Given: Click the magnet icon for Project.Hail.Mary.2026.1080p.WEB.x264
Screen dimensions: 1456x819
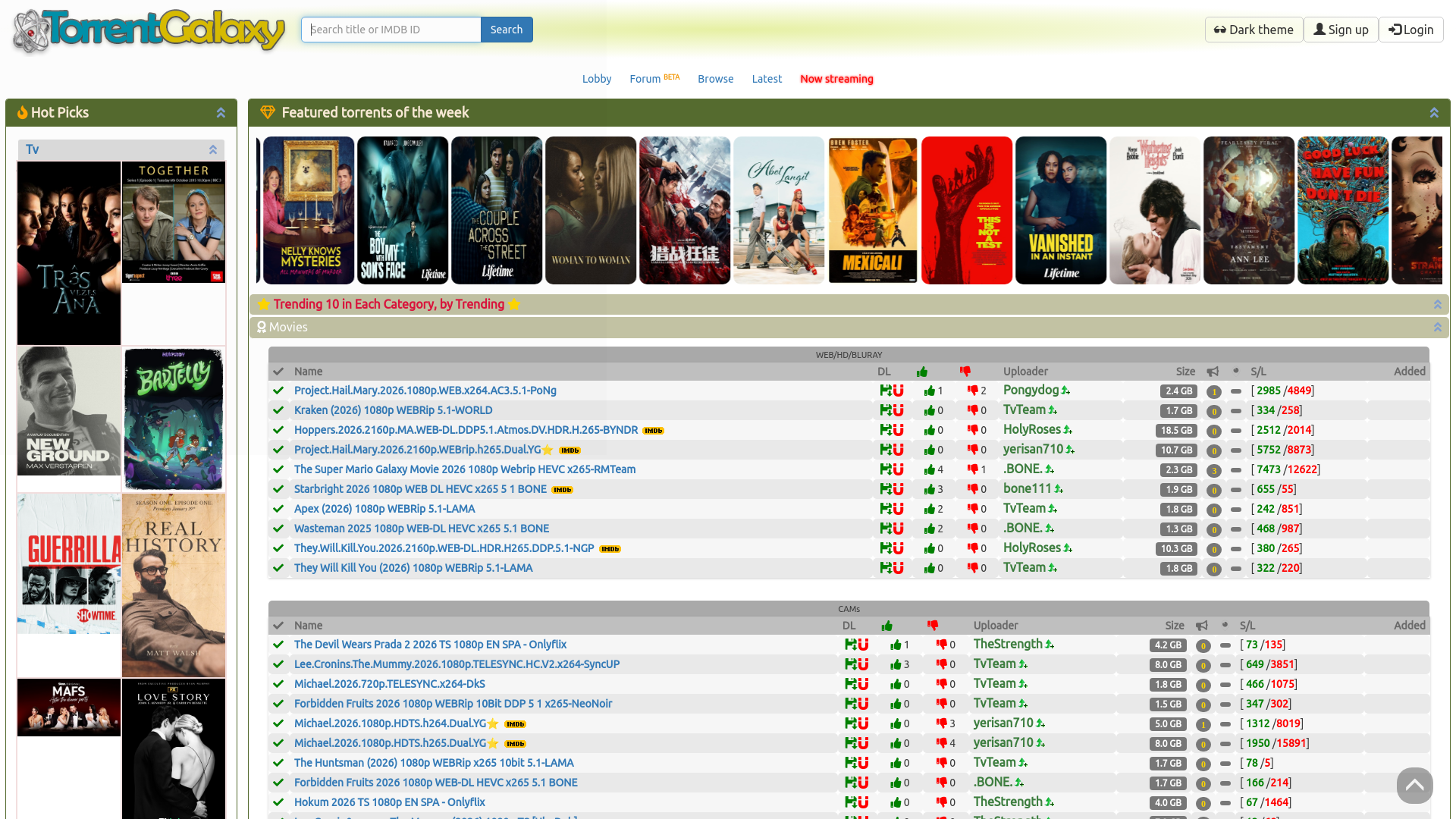Looking at the screenshot, I should [898, 391].
